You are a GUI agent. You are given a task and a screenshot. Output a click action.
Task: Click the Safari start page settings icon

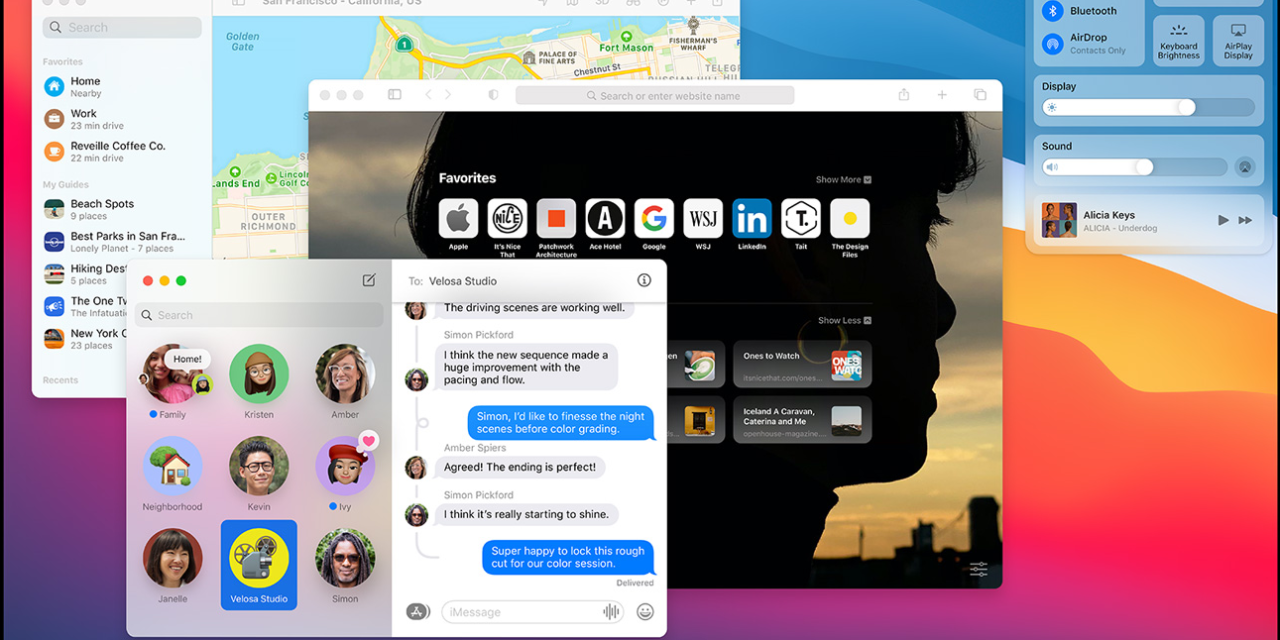click(x=978, y=569)
